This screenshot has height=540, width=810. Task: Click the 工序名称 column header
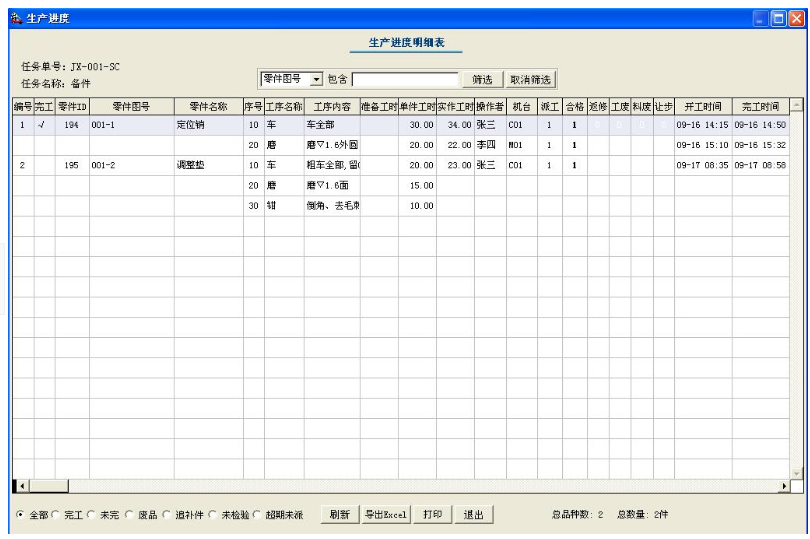[x=284, y=107]
